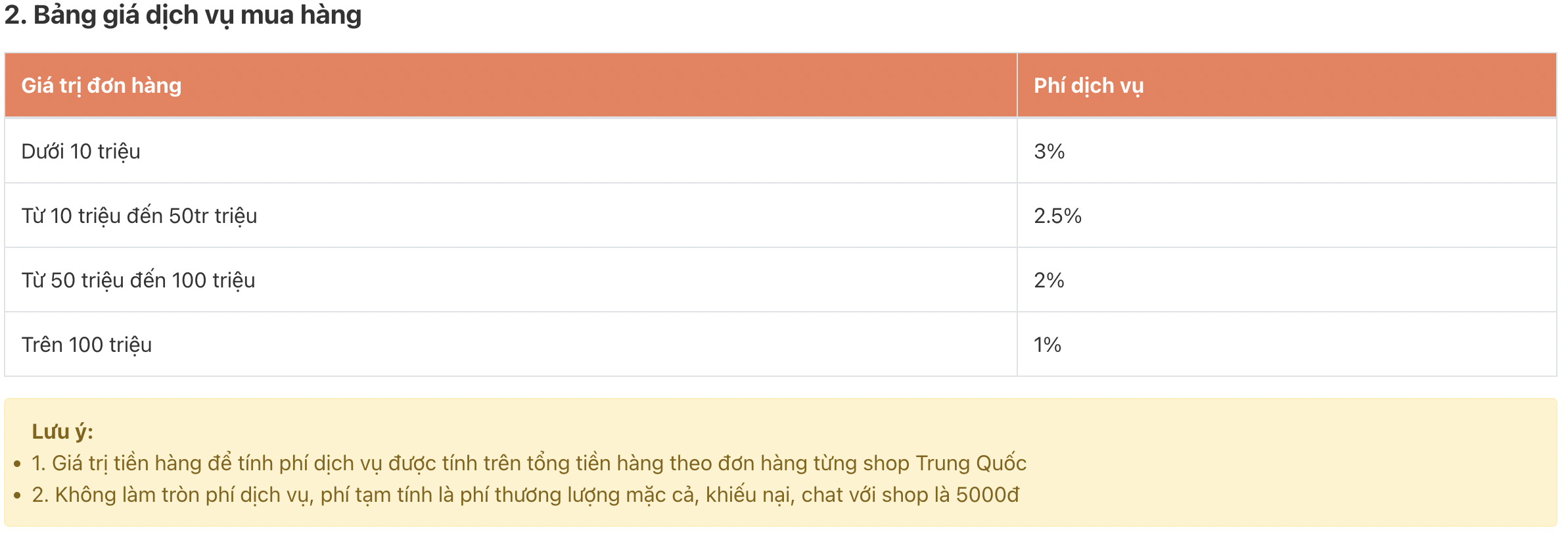1568x538 pixels.
Task: Click the 1% service fee cell
Action: click(x=1048, y=345)
